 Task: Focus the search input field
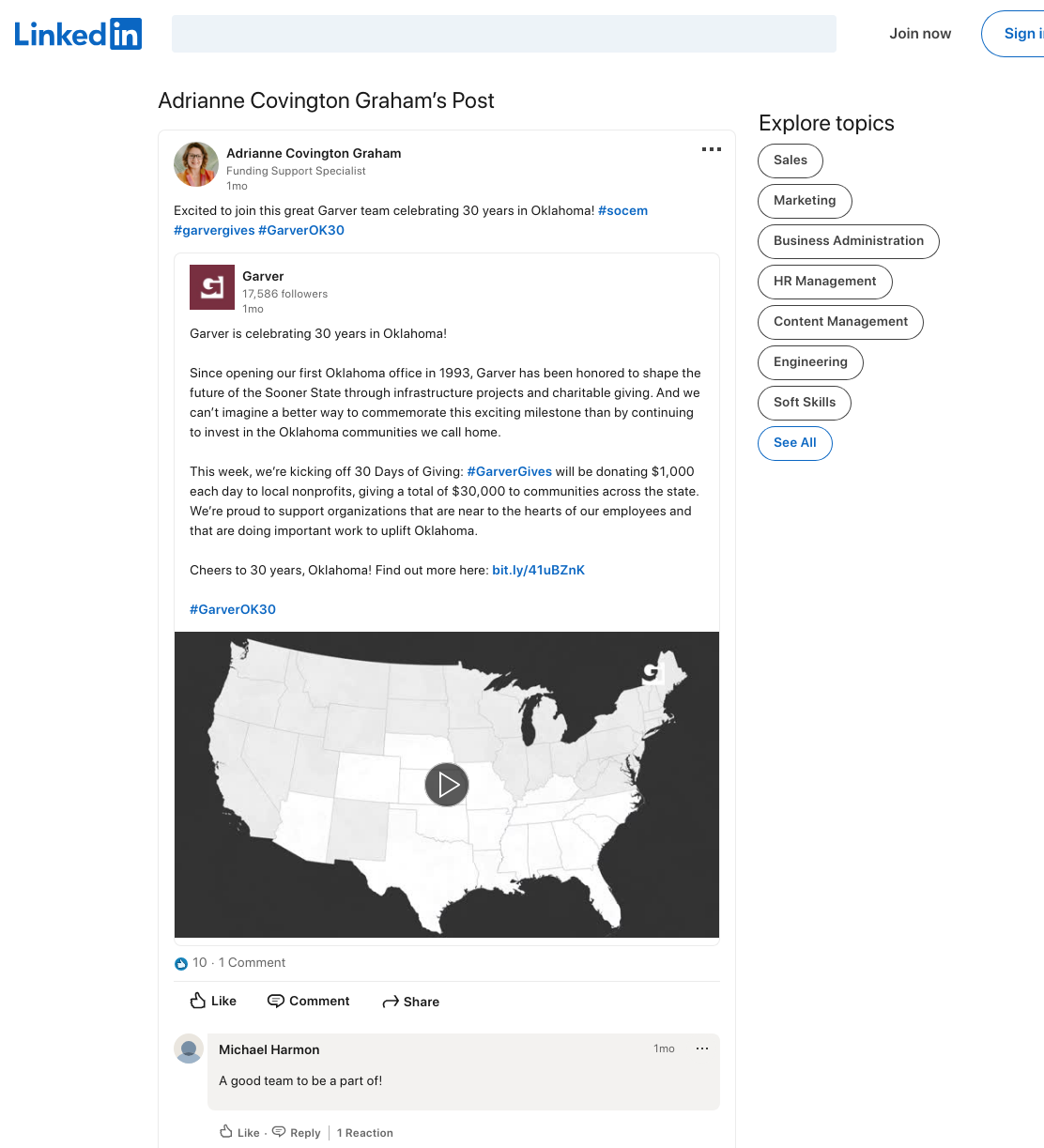point(504,34)
